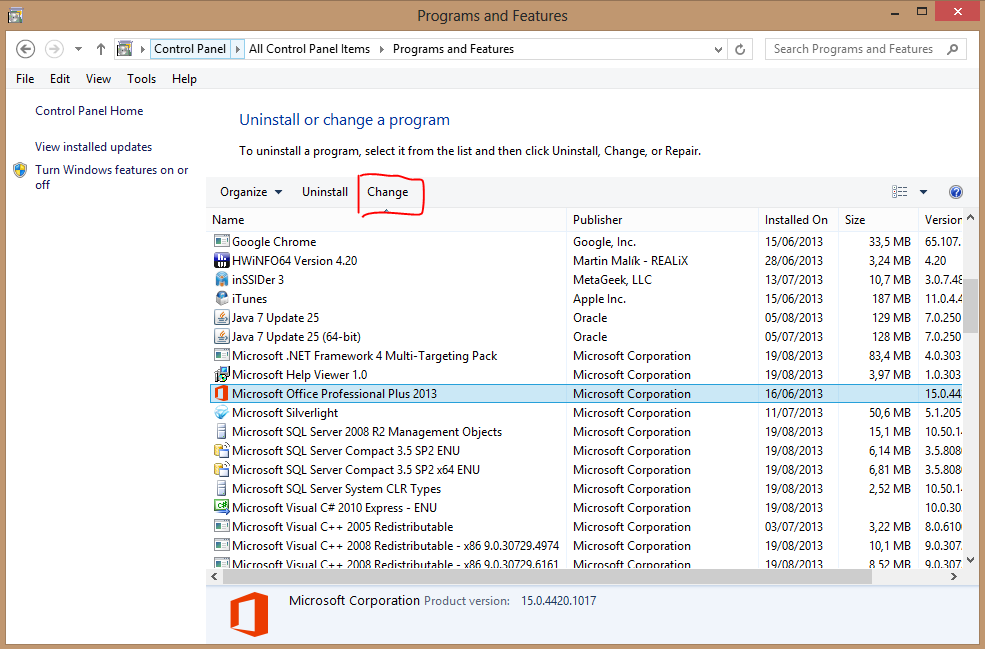This screenshot has width=985, height=649.
Task: Expand the address bar history dropdown arrow
Action: tap(717, 48)
